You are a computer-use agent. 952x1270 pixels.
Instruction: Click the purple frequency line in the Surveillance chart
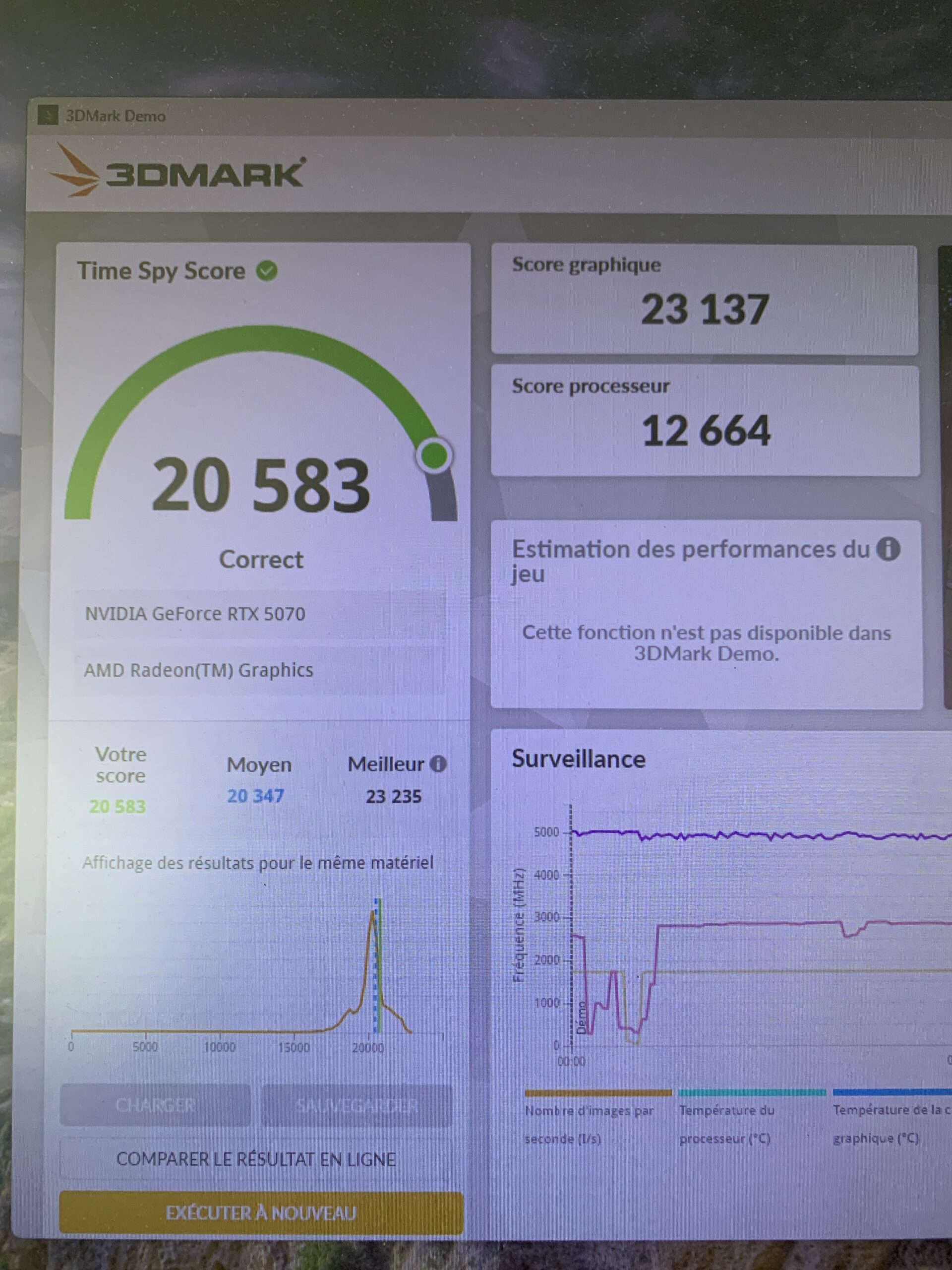763,835
